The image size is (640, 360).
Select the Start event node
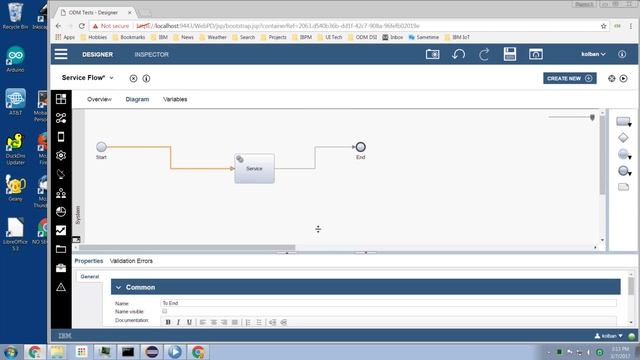point(101,147)
